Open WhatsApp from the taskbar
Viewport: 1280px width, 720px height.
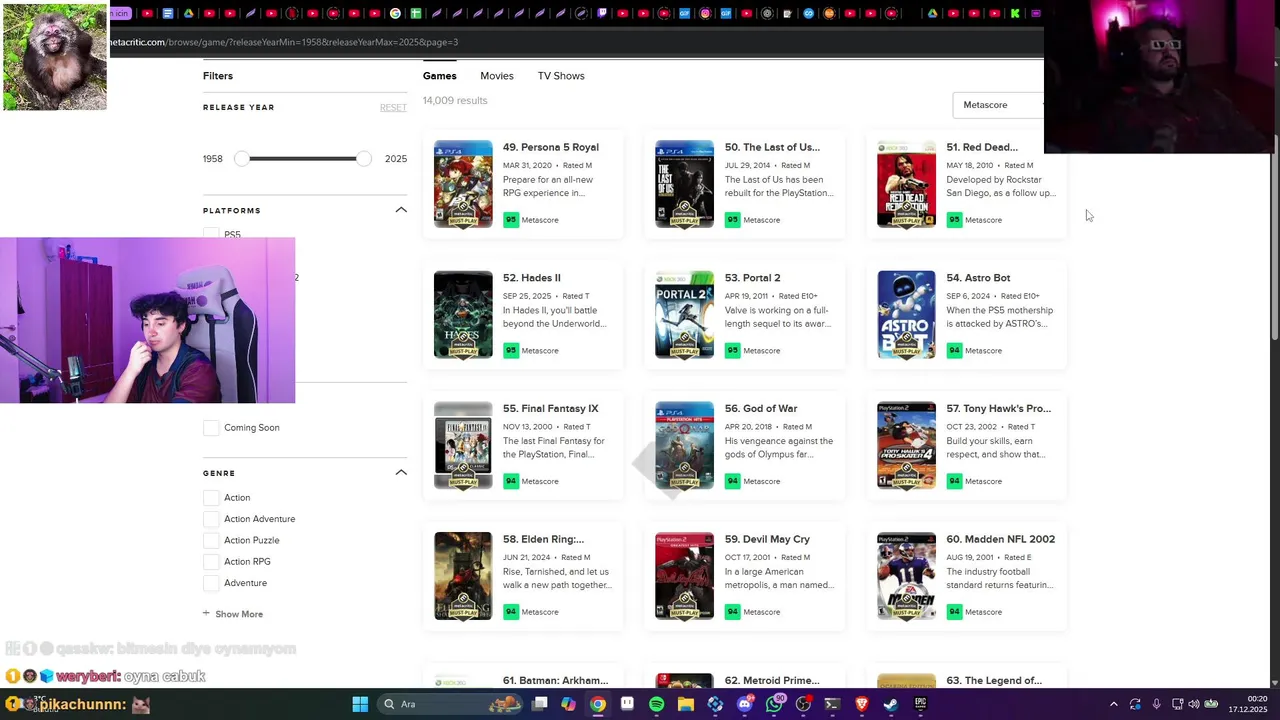[774, 704]
